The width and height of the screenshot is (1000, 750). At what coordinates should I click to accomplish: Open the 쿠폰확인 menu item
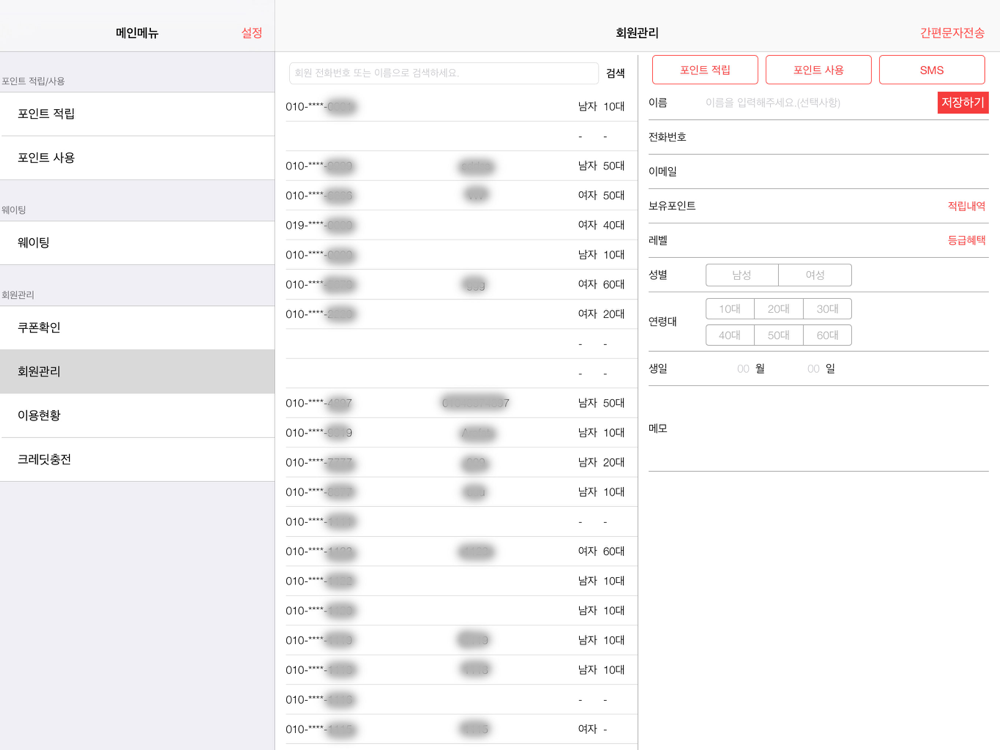pyautogui.click(x=137, y=327)
